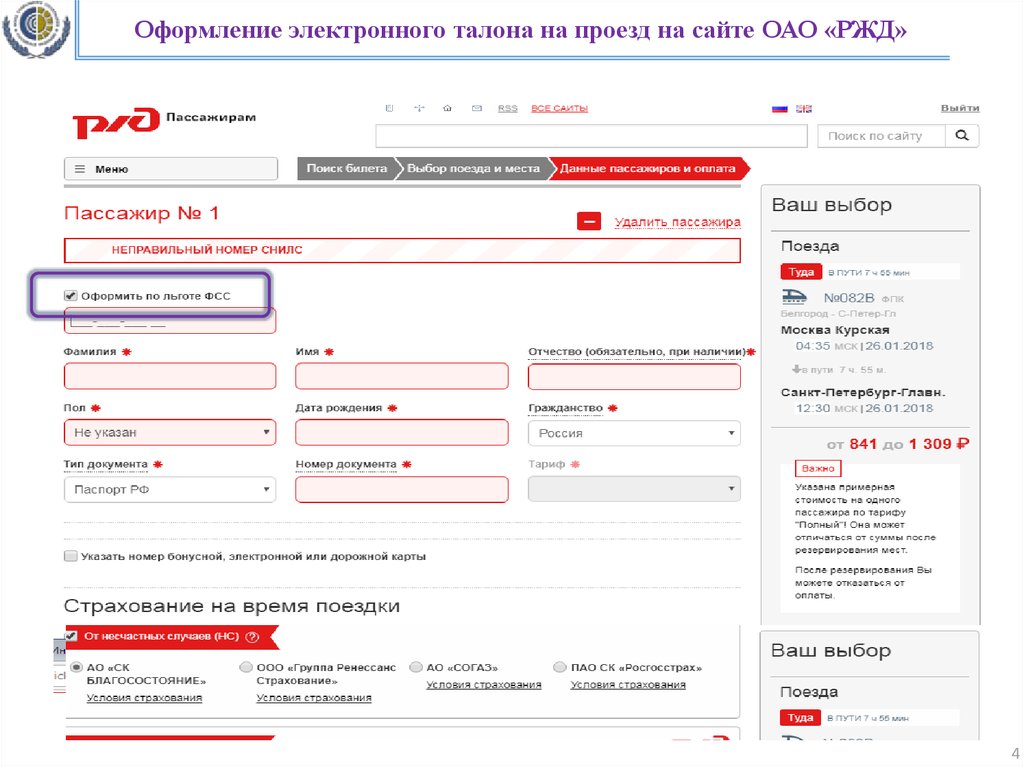Click the 'НЕПРАВИЛЬНЫЙ НОМЕР СНИЛС' error message

coord(402,250)
